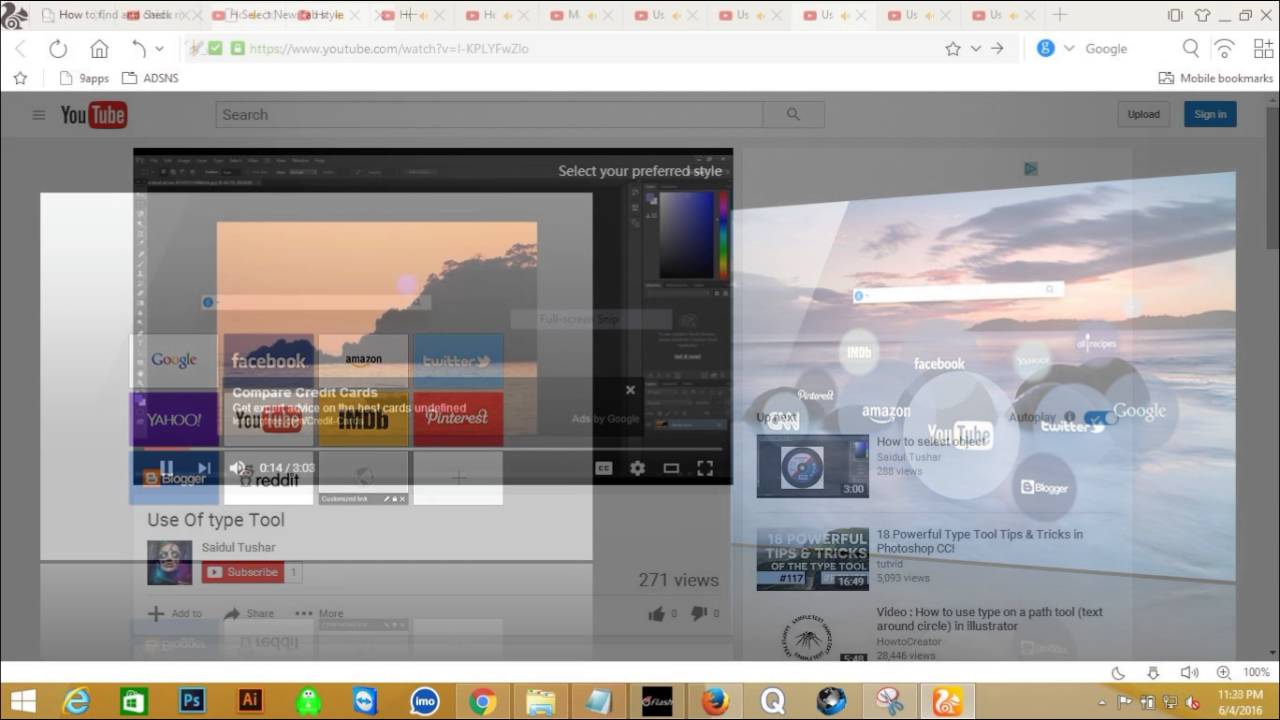Open the T-shirt theme icon in title bar
The width and height of the screenshot is (1280, 720).
[1202, 15]
